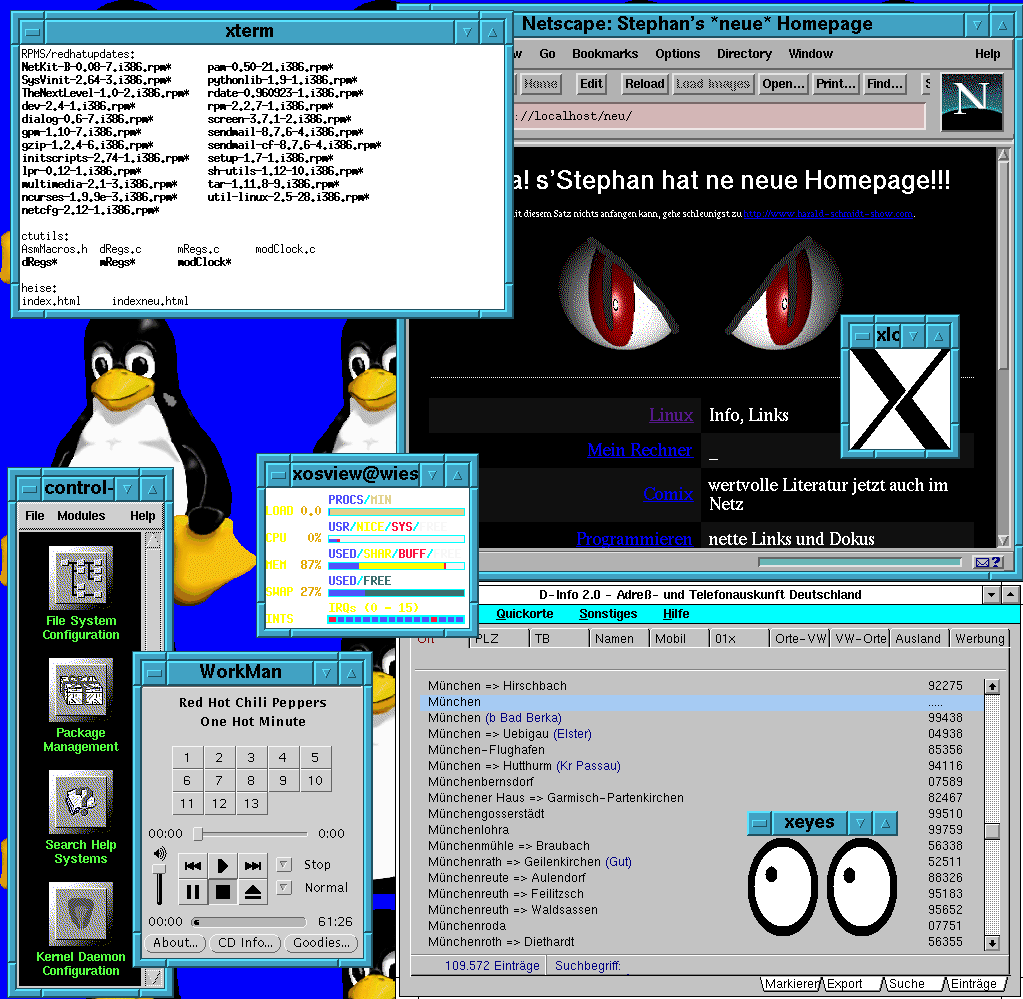Viewport: 1023px width, 999px height.
Task: Open the xeyes window menu button
Action: (x=759, y=823)
